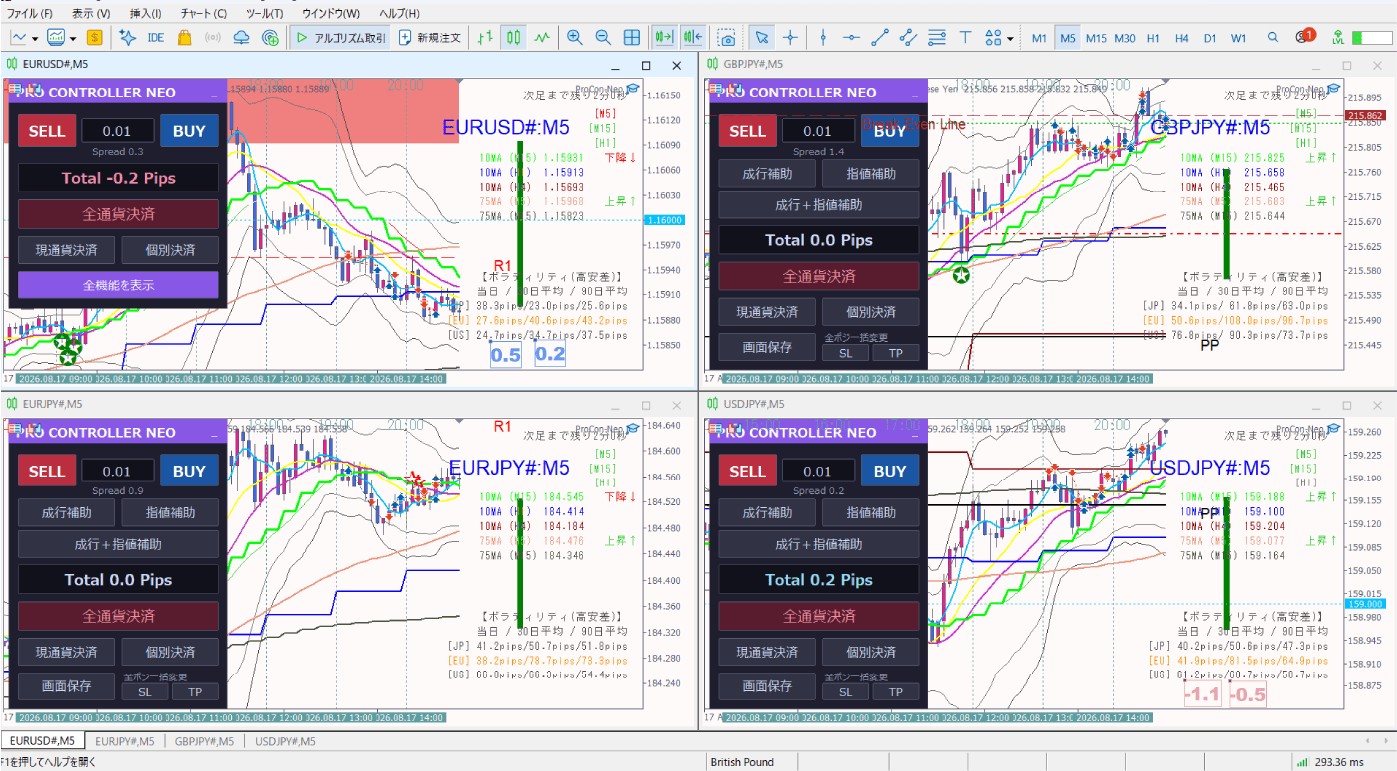This screenshot has width=1397, height=771.
Task: Draw a horizontal line tool
Action: tap(851, 37)
